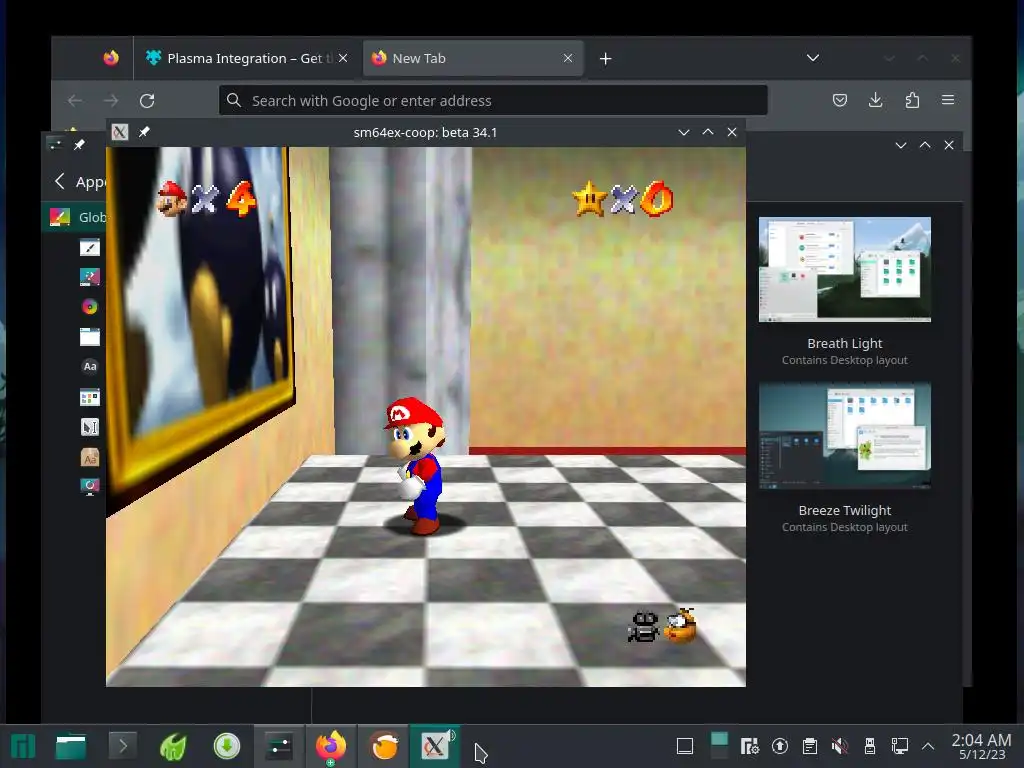Viewport: 1024px width, 768px height.
Task: Switch to Firefox in the taskbar
Action: point(330,746)
